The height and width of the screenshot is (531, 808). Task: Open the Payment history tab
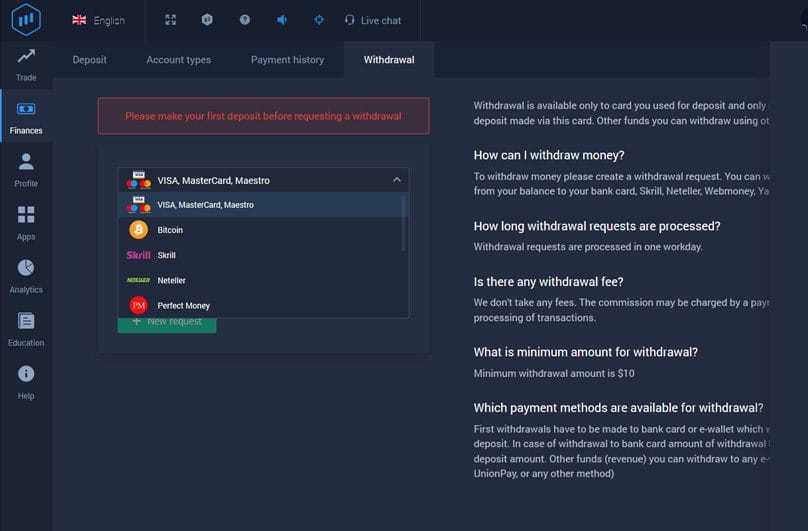[287, 60]
